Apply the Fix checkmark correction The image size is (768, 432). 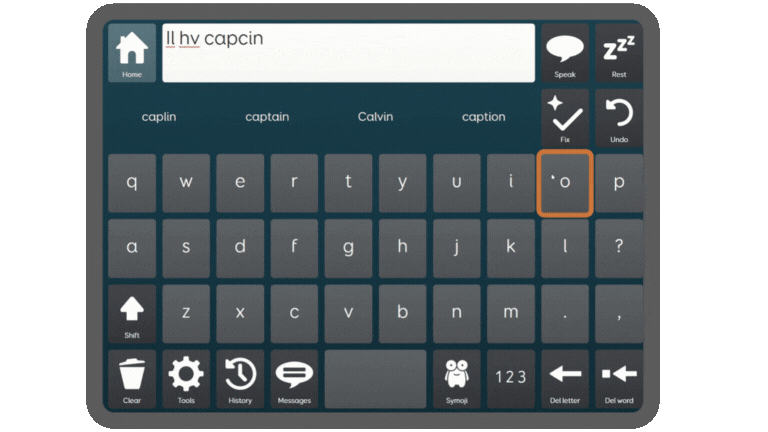[x=565, y=118]
